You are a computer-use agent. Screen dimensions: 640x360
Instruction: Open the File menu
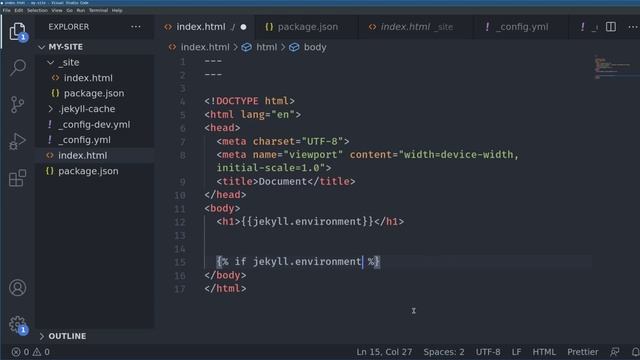(x=7, y=11)
